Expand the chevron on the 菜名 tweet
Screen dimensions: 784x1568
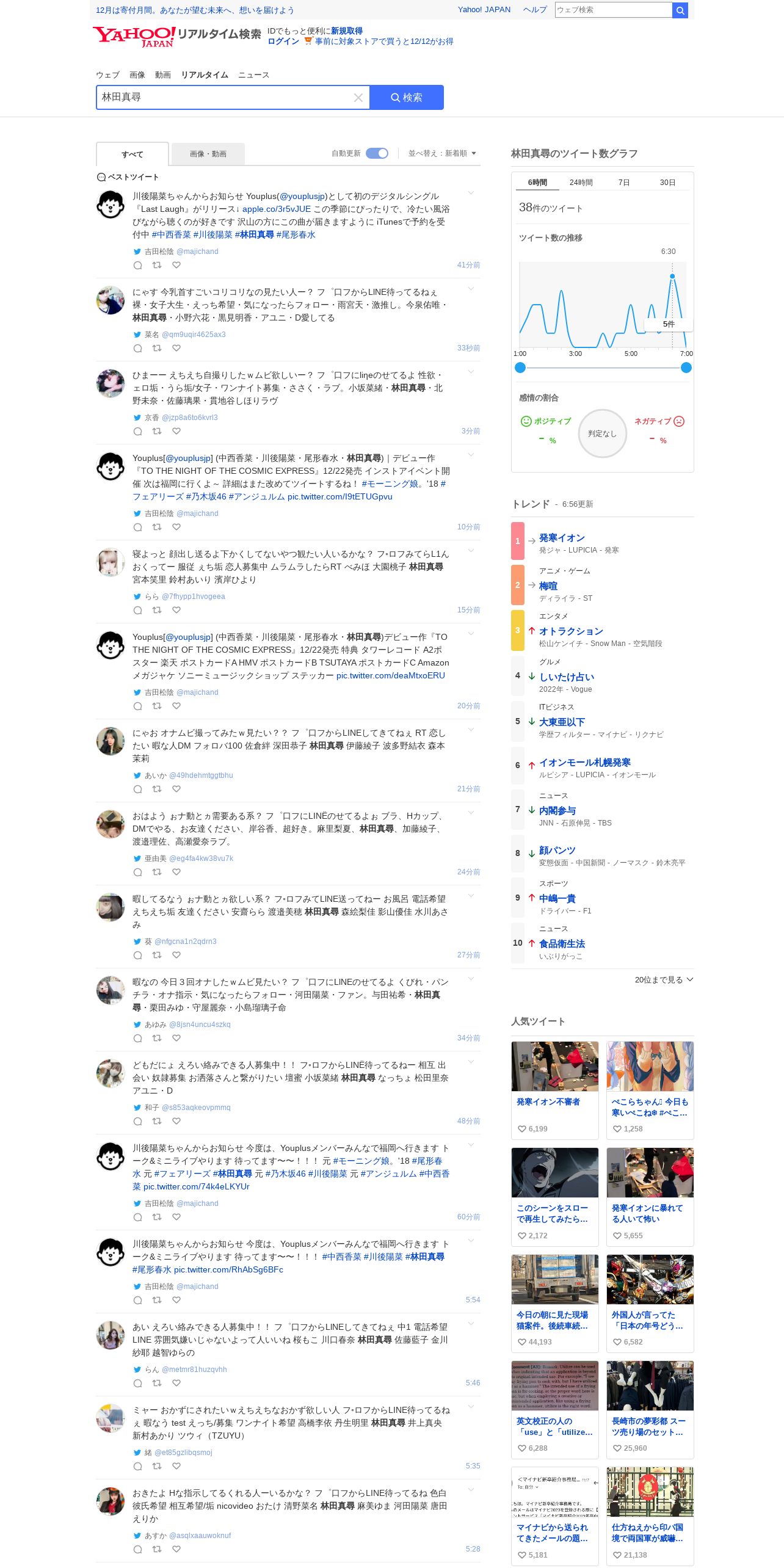click(x=471, y=289)
